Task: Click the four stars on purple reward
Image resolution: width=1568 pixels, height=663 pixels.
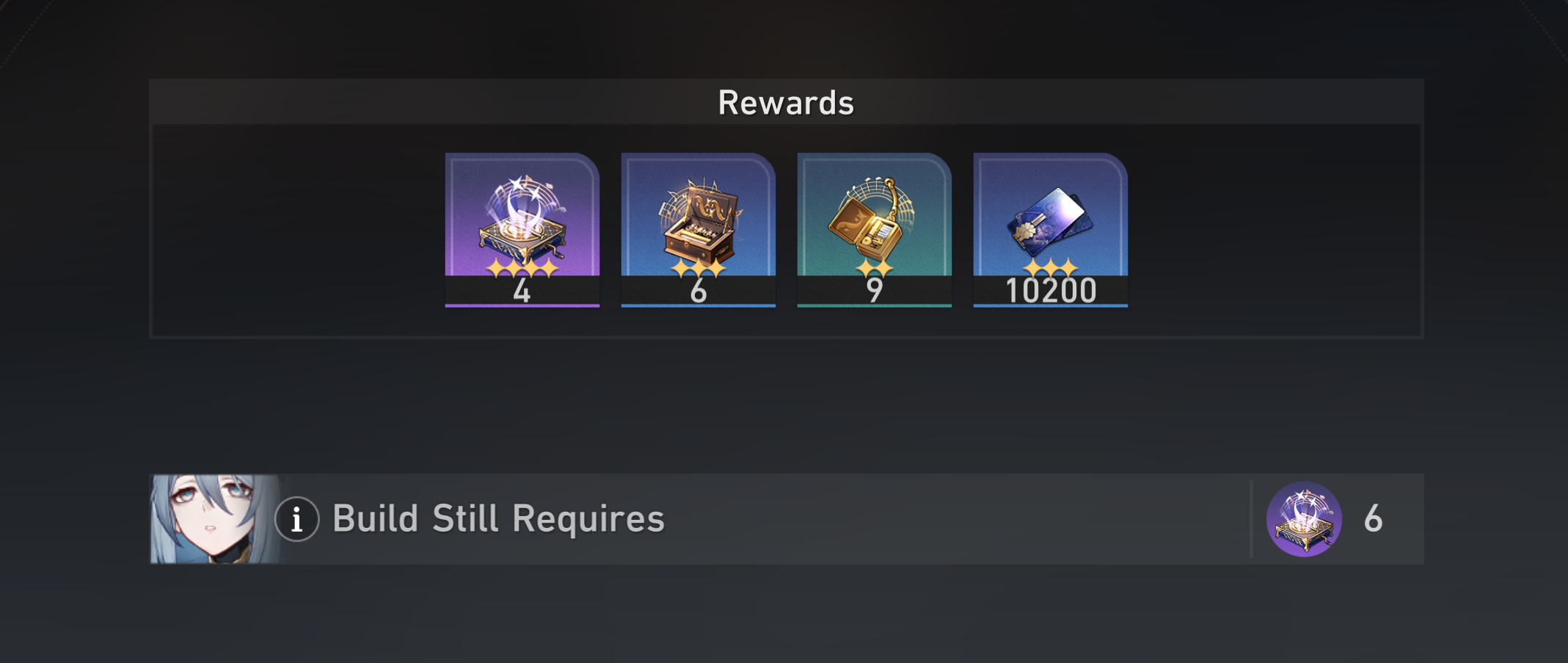Action: [x=522, y=268]
